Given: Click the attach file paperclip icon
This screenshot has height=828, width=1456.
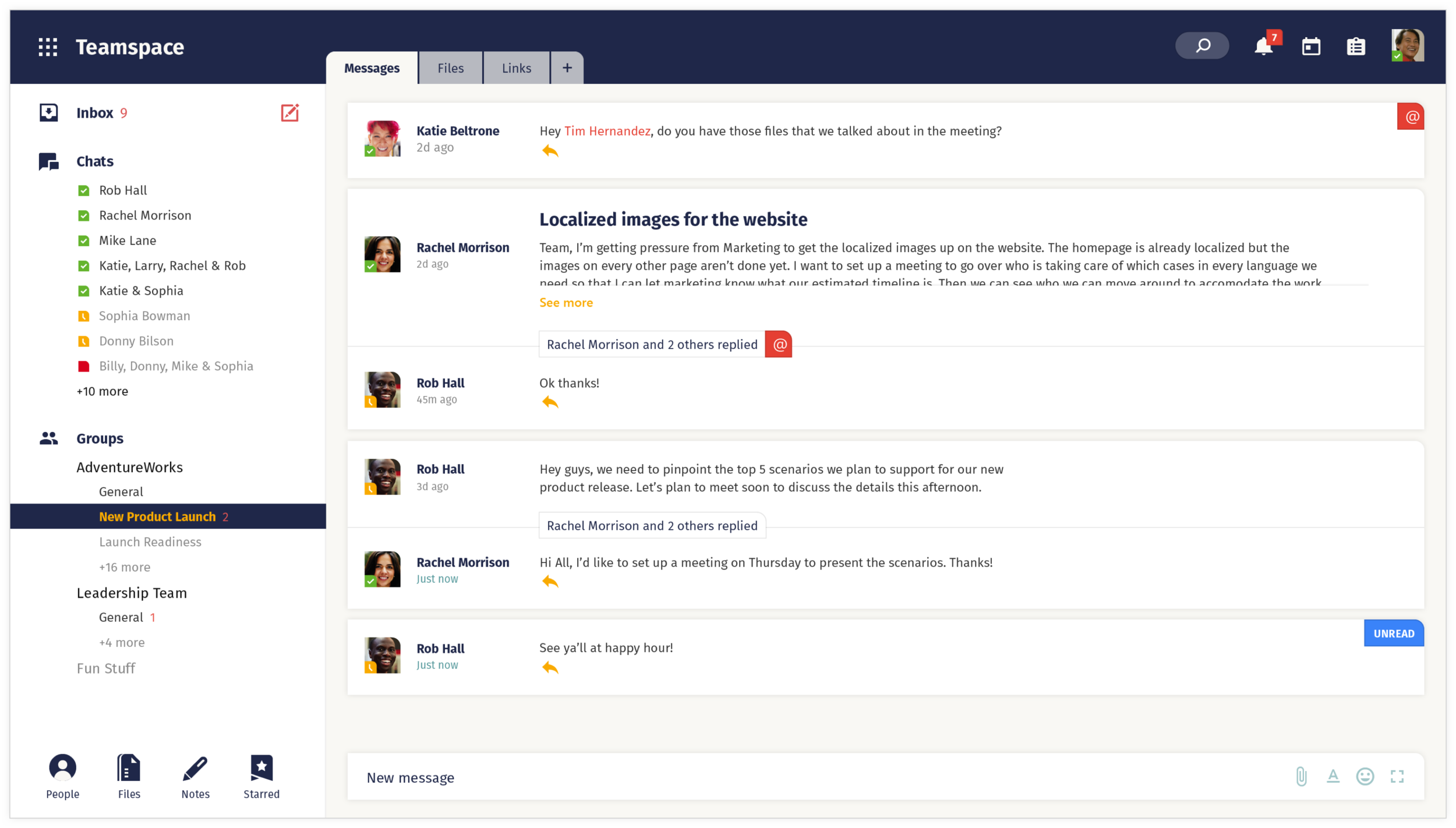Looking at the screenshot, I should tap(1301, 777).
